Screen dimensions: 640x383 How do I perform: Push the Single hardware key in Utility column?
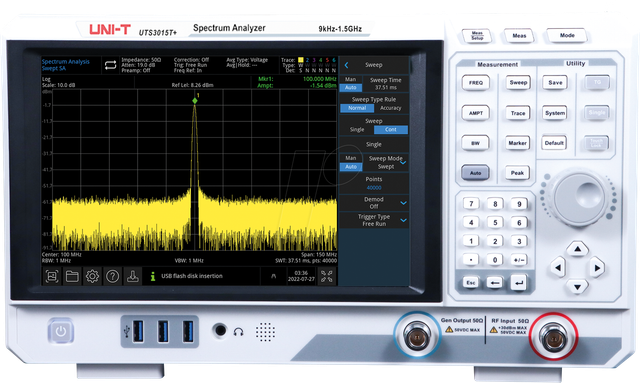[597, 113]
